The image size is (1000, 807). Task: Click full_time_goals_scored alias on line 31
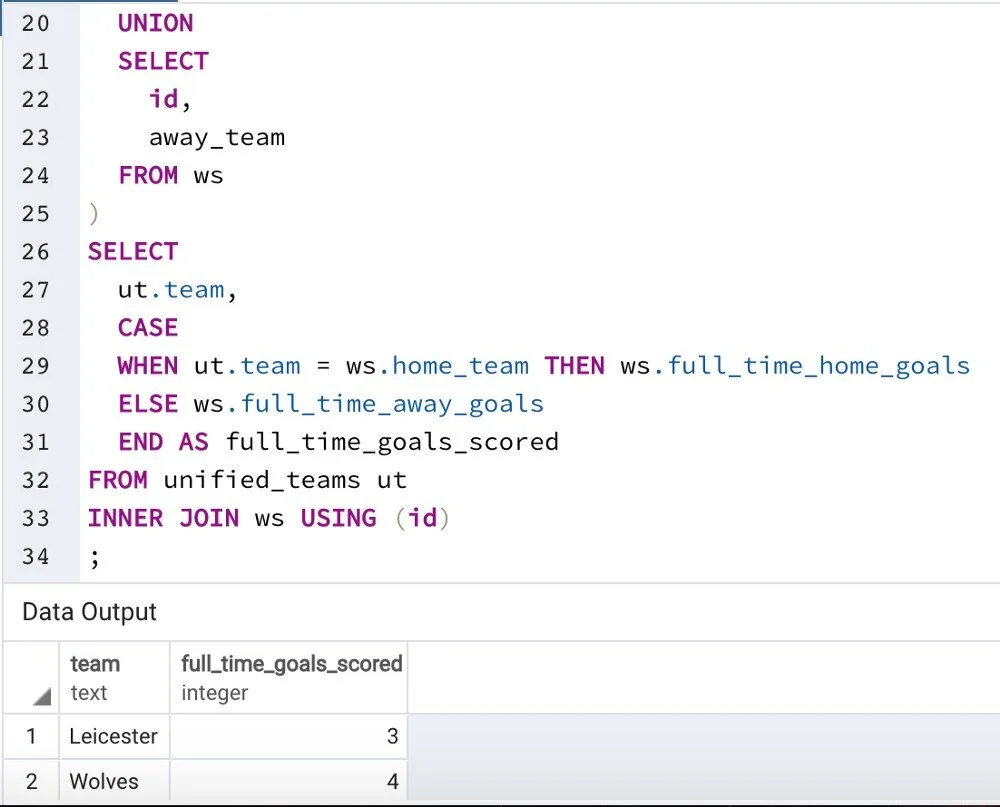coord(392,443)
